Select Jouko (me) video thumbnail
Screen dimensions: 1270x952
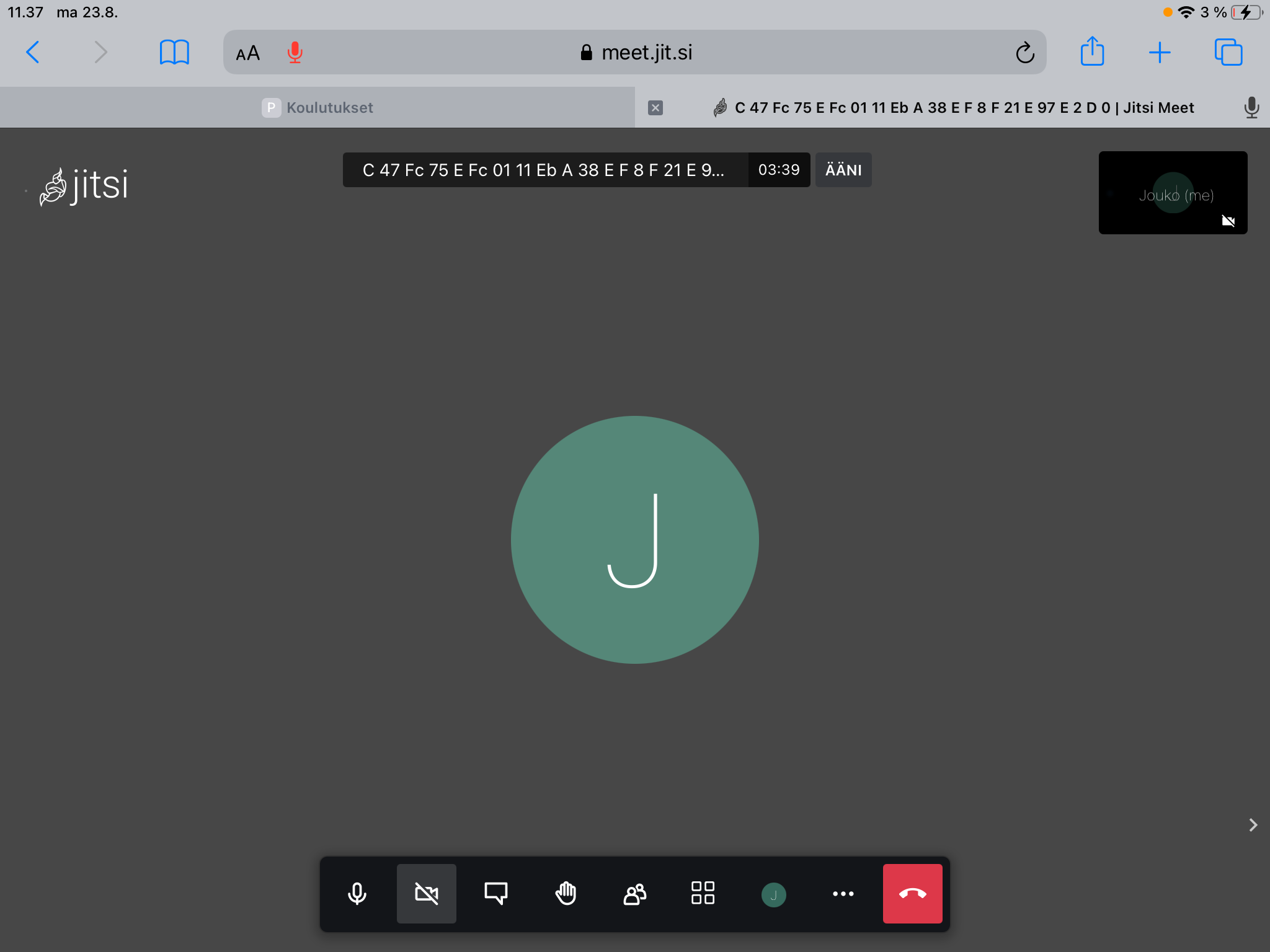[1173, 193]
